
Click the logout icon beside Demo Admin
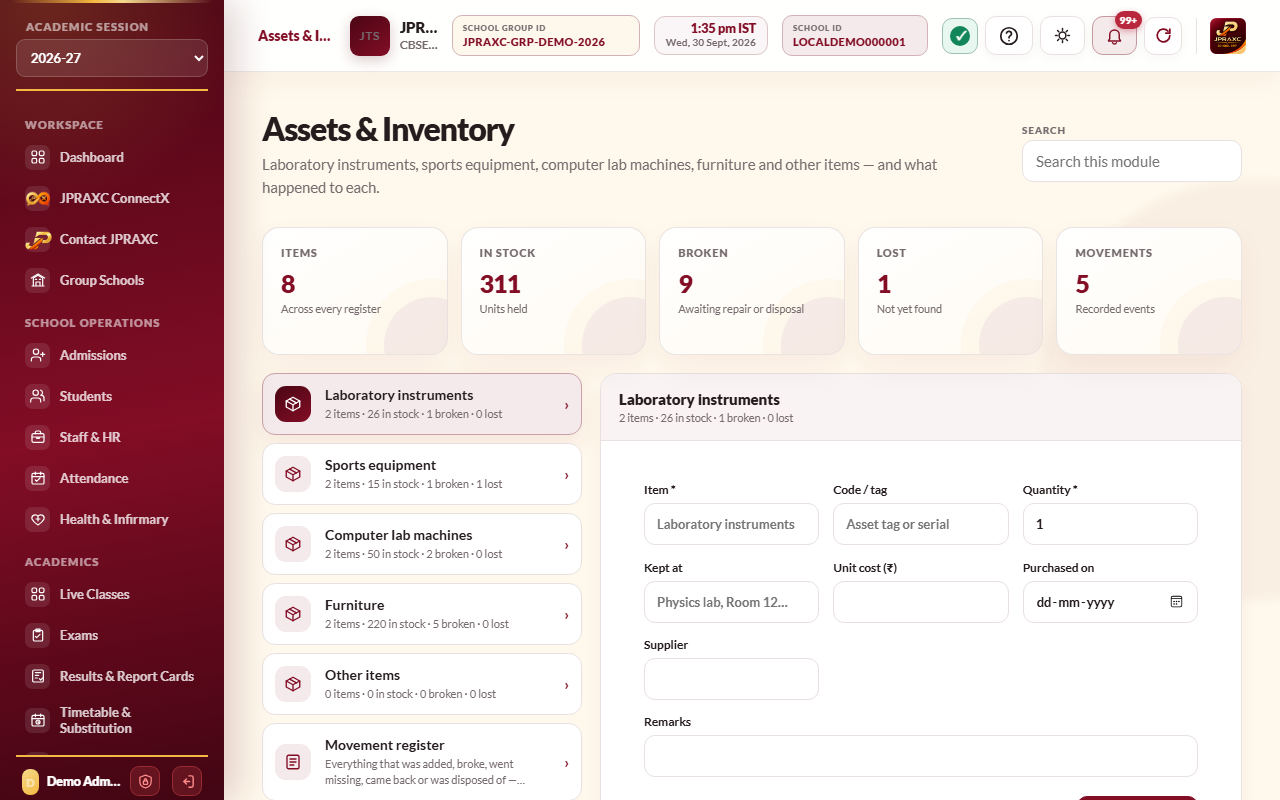187,781
